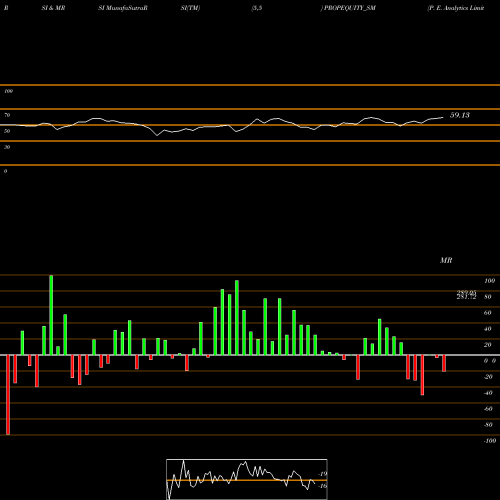The width and height of the screenshot is (500, 500).
Task: Select the 'SI MunafaSutraR' header text
Action: 123,8
